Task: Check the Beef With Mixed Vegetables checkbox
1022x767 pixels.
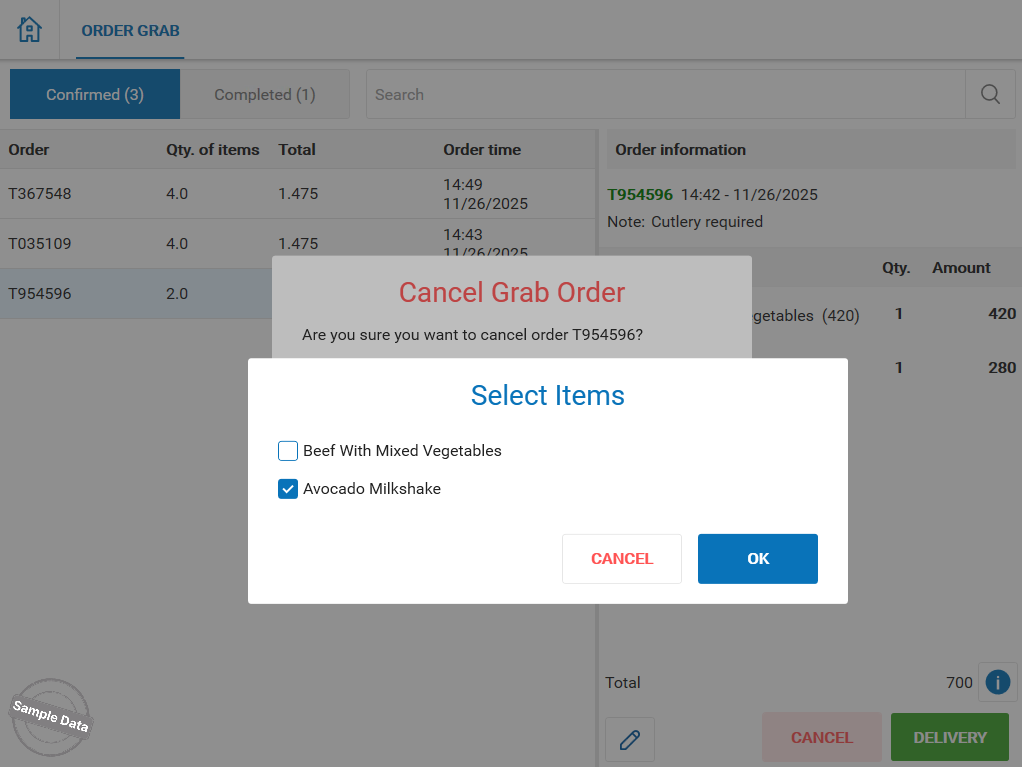Action: pyautogui.click(x=288, y=451)
